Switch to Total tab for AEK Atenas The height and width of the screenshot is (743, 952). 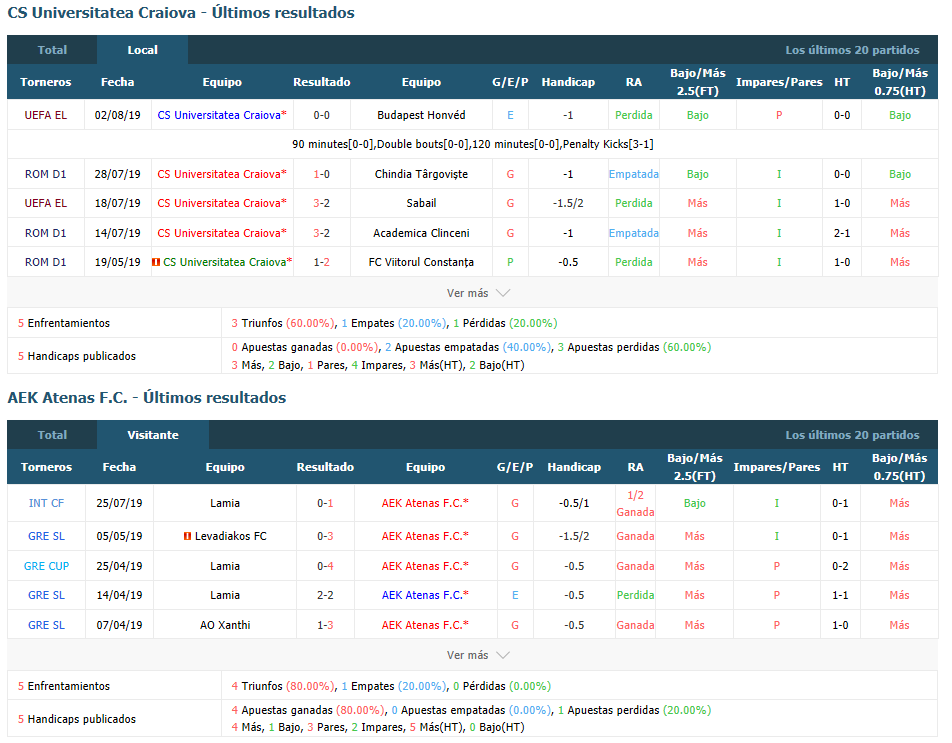point(52,435)
